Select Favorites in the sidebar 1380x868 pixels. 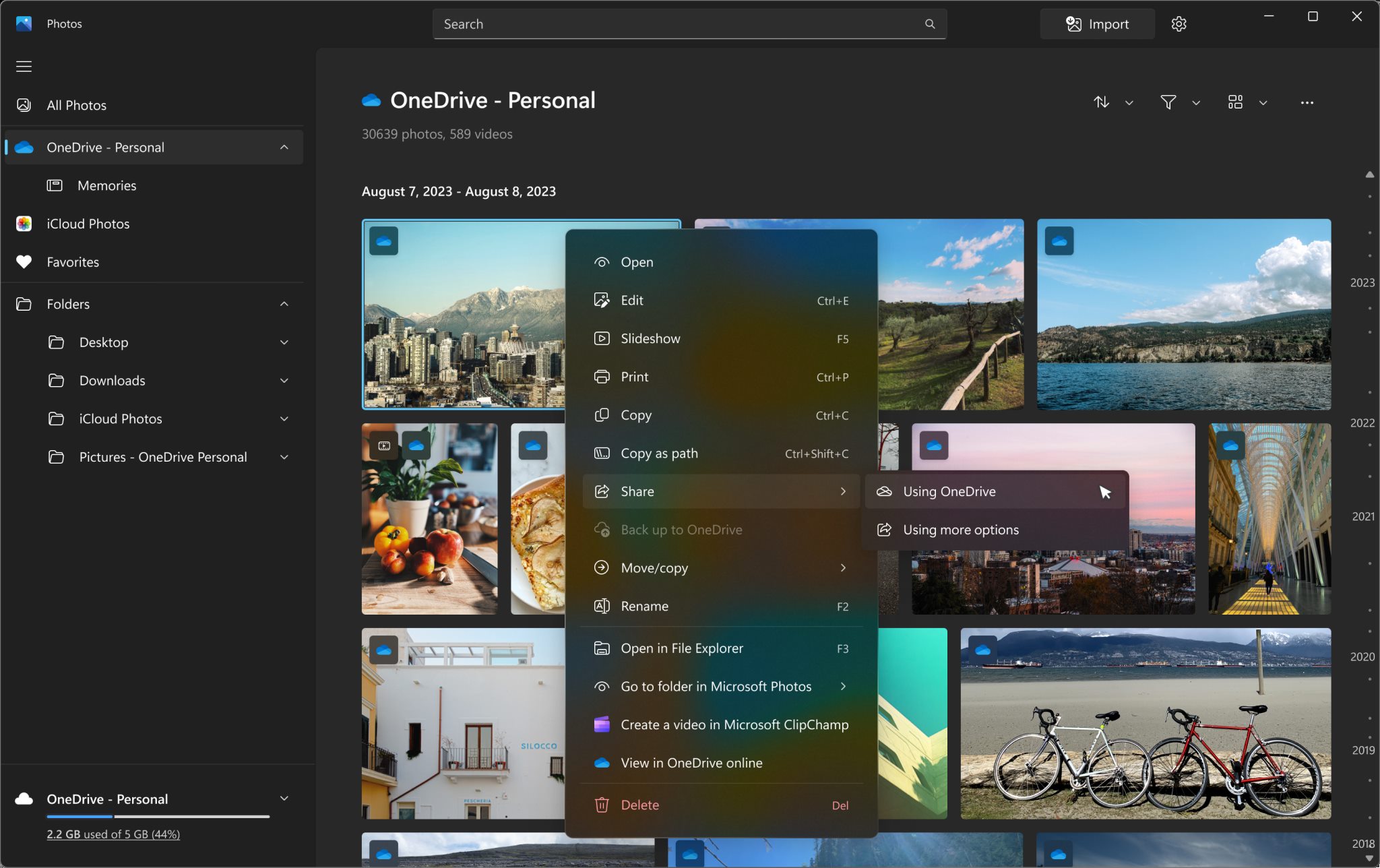click(72, 261)
